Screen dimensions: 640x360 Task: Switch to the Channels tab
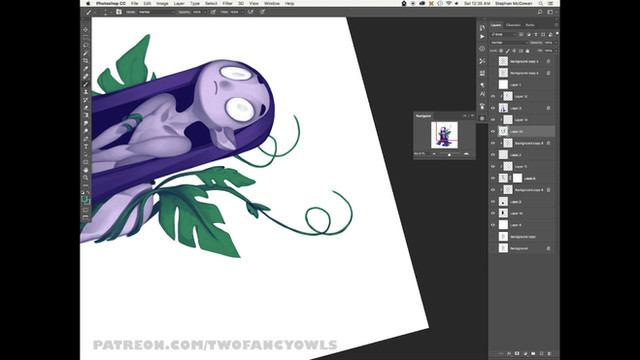(x=513, y=25)
